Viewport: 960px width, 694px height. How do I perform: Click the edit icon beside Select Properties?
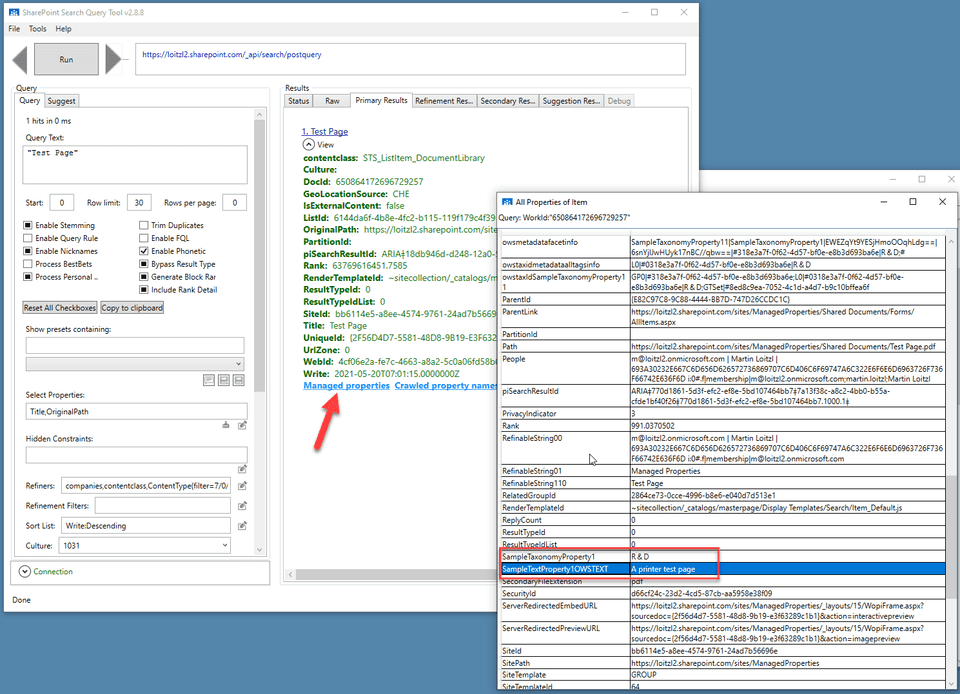click(x=243, y=424)
